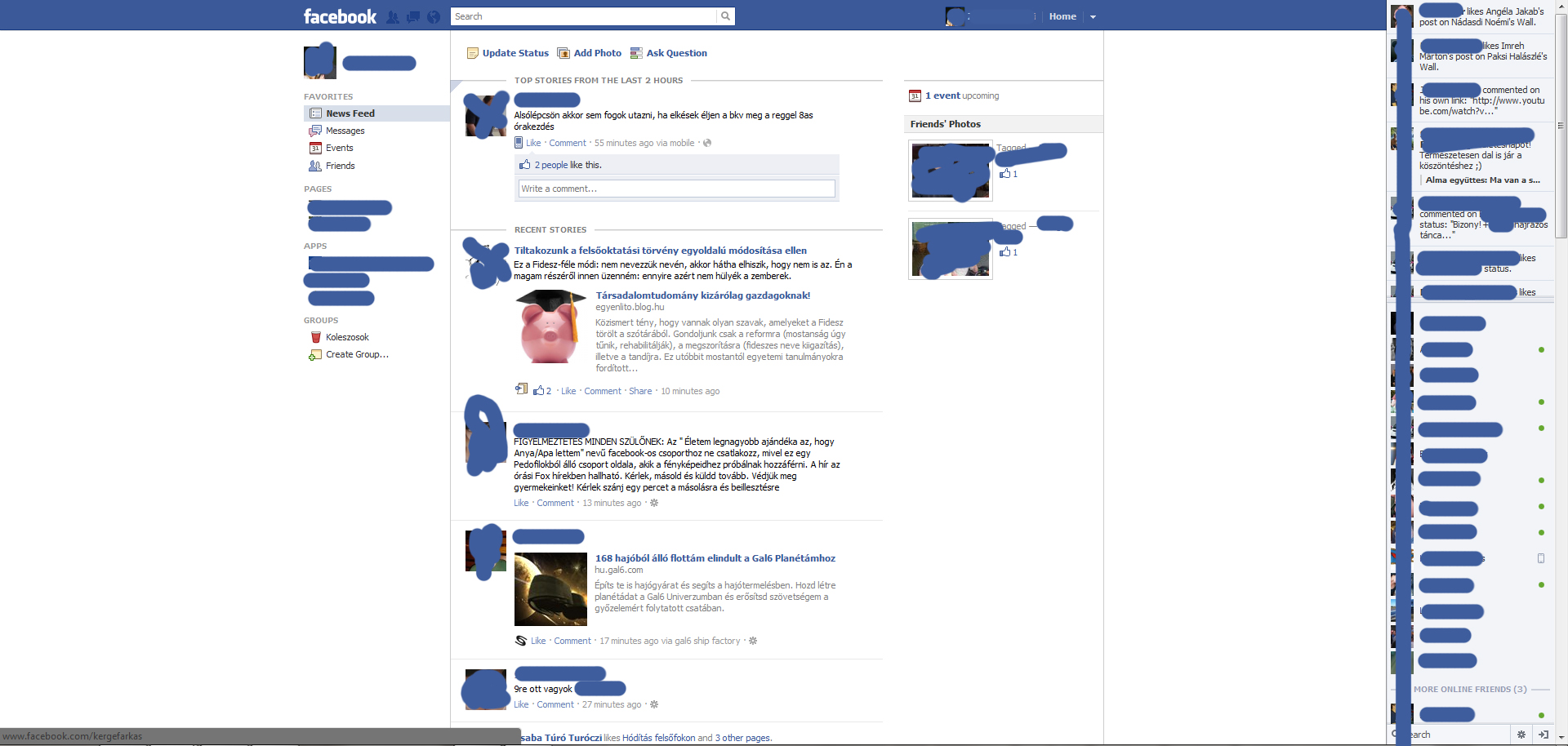Open the notifications globe icon

pos(434,17)
